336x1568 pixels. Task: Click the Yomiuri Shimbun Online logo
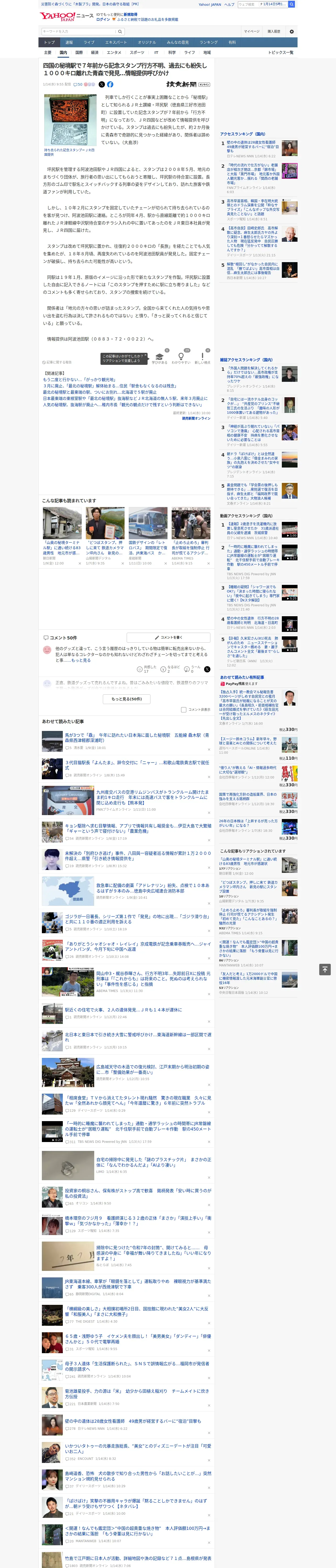tap(188, 85)
